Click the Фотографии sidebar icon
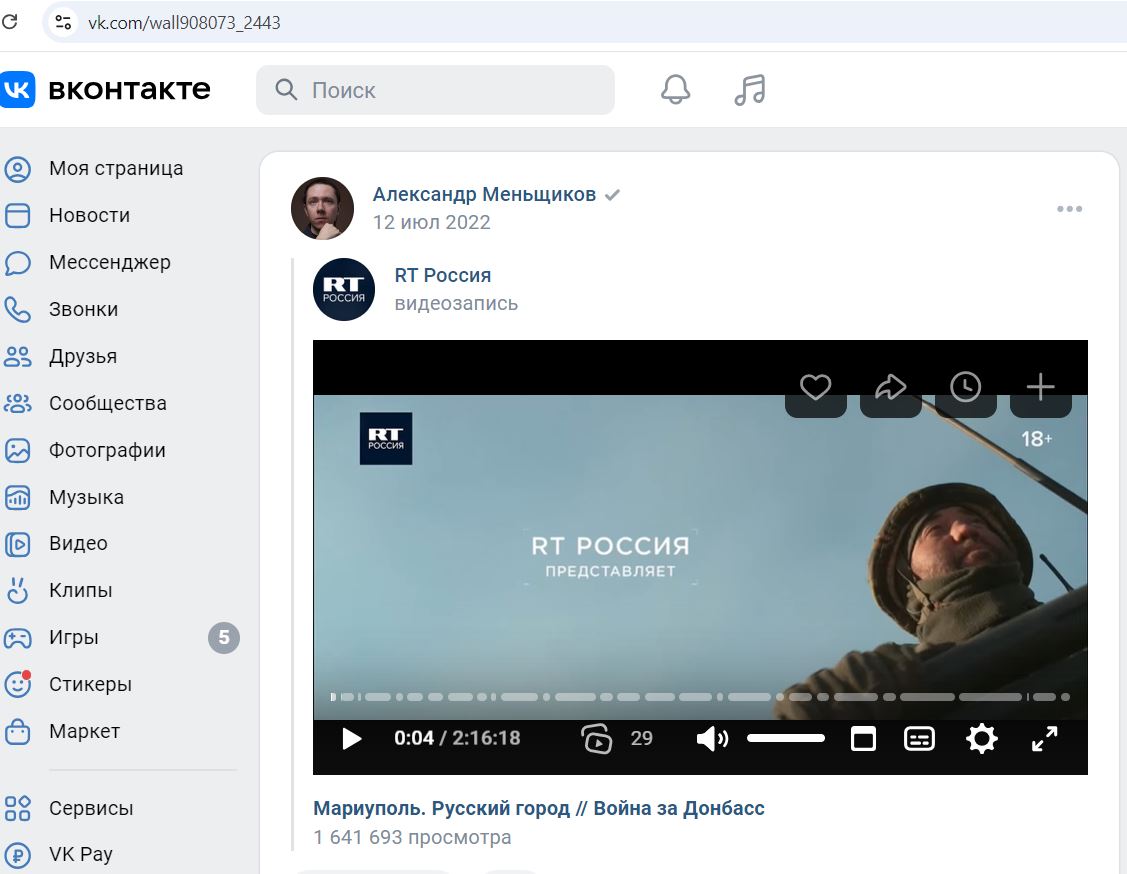This screenshot has height=874, width=1127. tap(17, 450)
